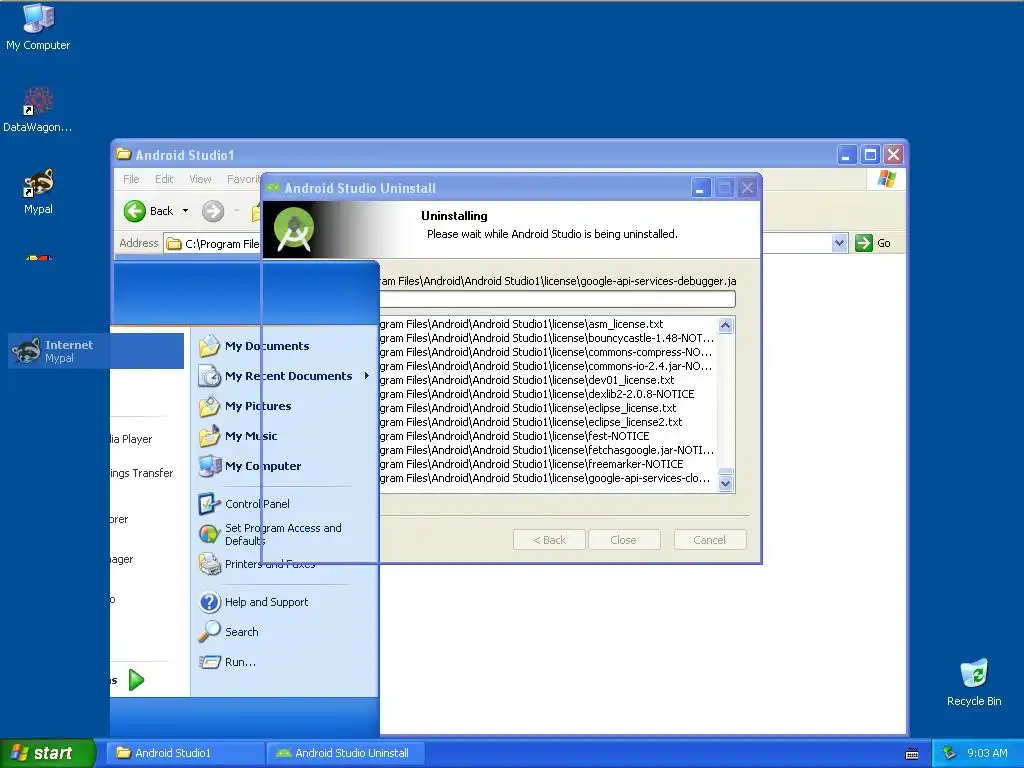Select the freemarker-NOTICE log line

pyautogui.click(x=532, y=464)
